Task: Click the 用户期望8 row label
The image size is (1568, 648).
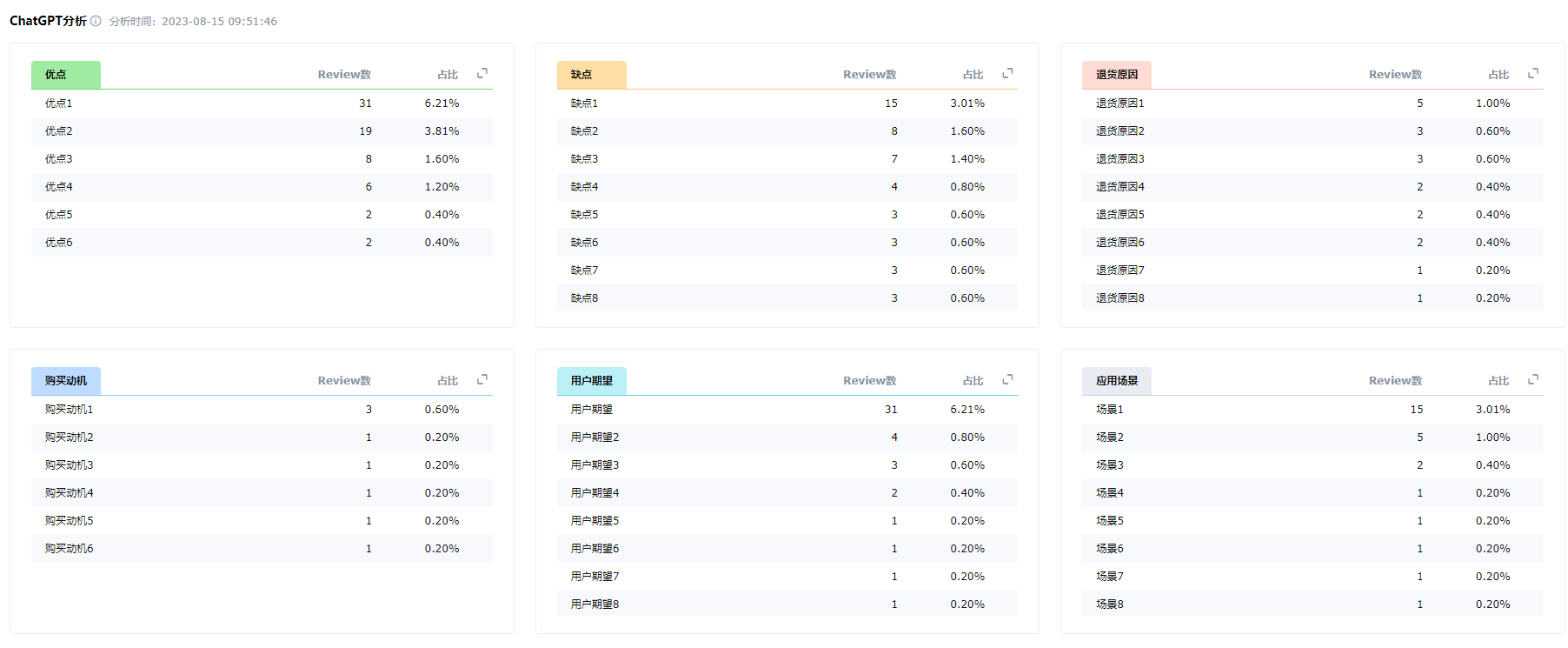Action: 595,605
